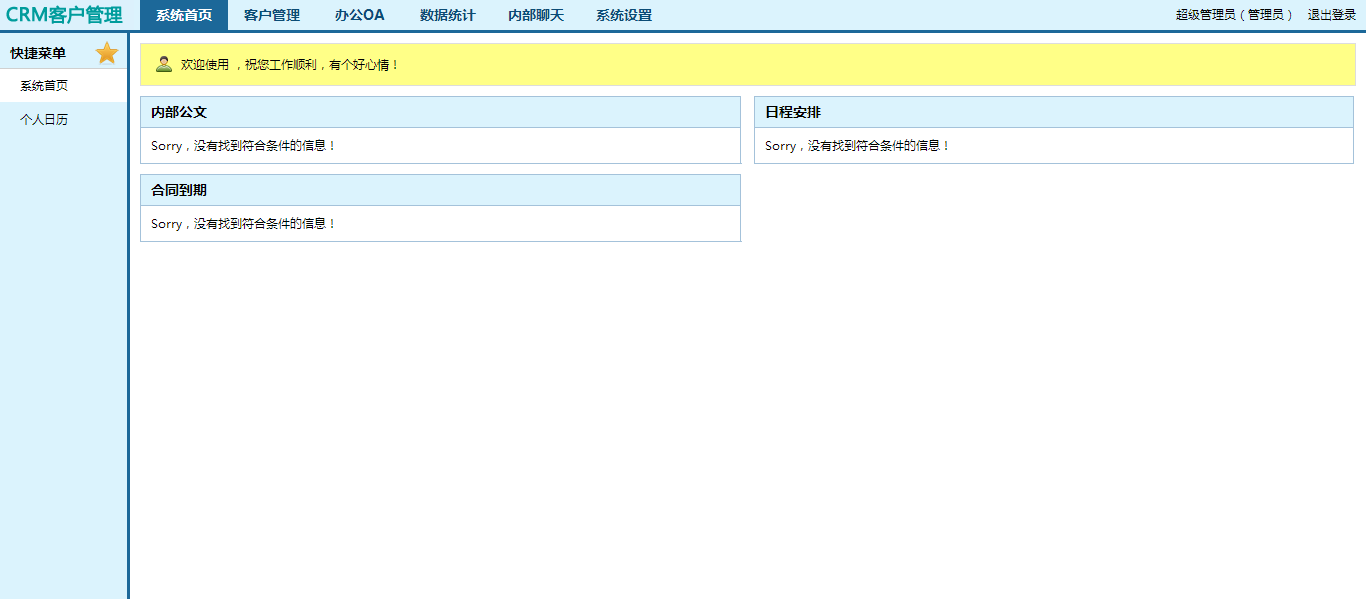Image resolution: width=1366 pixels, height=599 pixels.
Task: Open the 内部聊天 tab
Action: point(536,15)
